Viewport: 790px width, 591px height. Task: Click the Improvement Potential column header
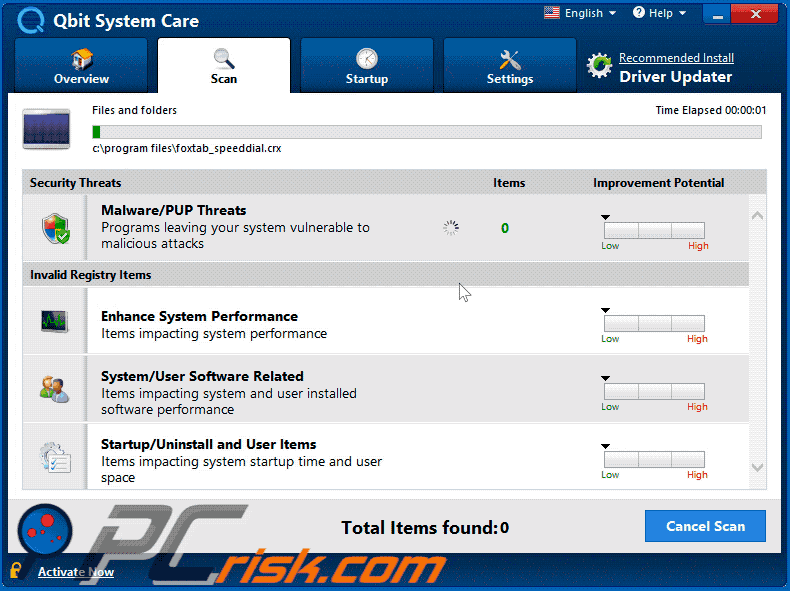coord(659,183)
